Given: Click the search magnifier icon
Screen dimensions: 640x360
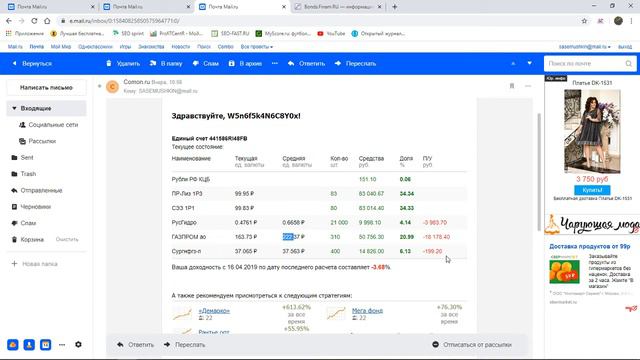Looking at the screenshot, I should (629, 64).
